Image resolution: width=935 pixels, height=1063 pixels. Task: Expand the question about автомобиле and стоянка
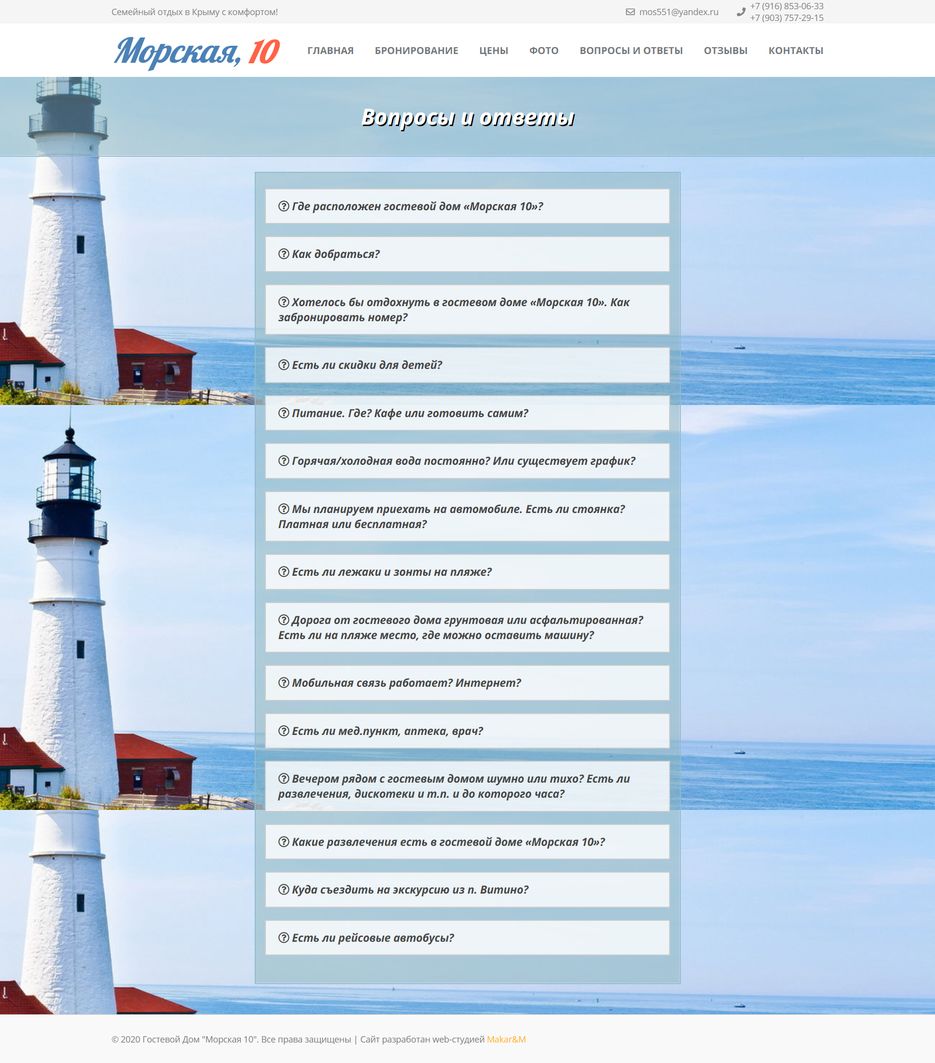tap(467, 516)
